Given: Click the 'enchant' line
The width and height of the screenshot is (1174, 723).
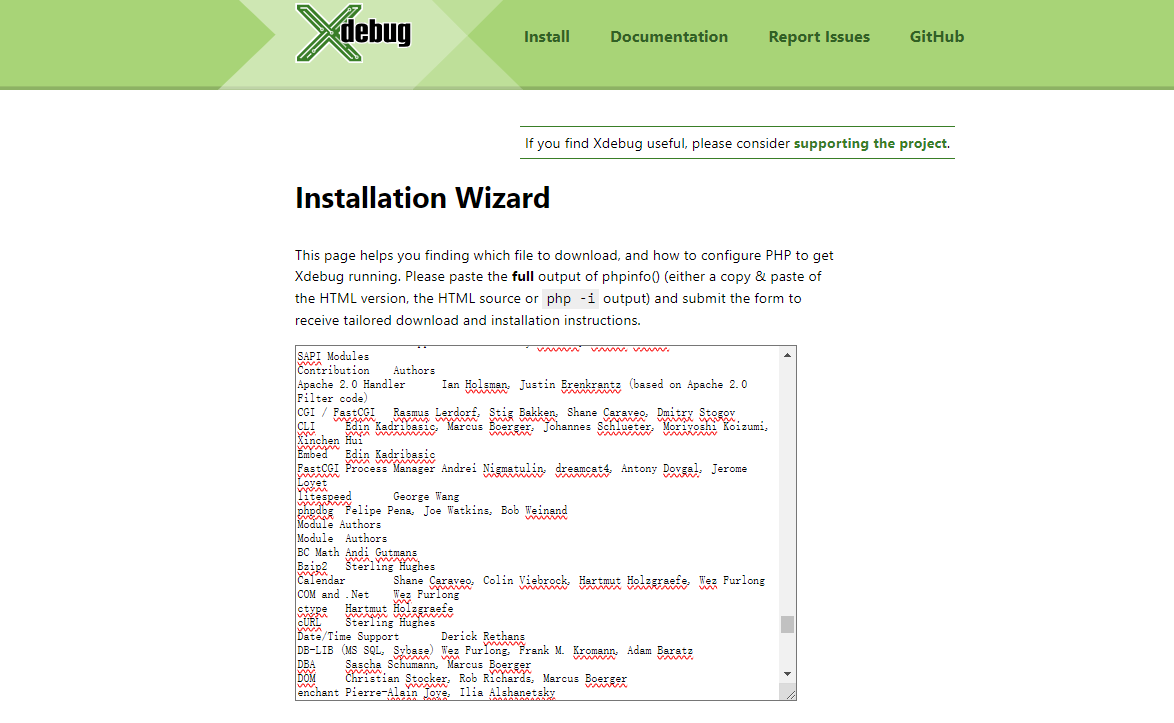Looking at the screenshot, I should pyautogui.click(x=426, y=693).
